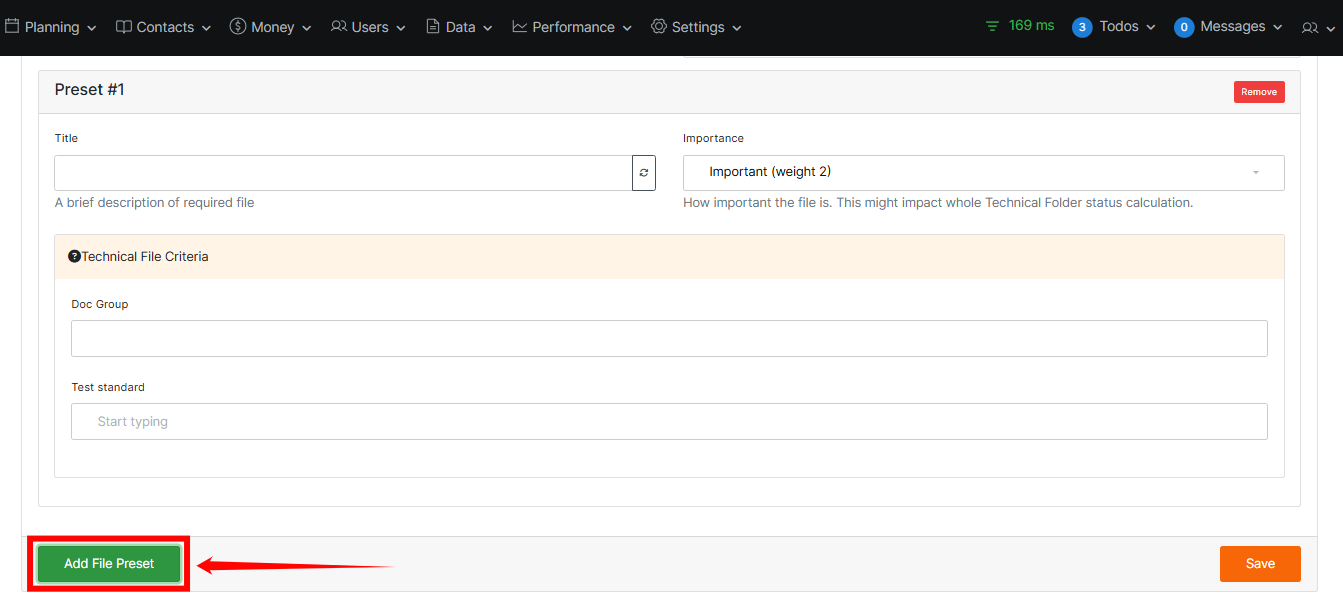Click the green latency signal icon
Image resolution: width=1343 pixels, height=613 pixels.
(x=992, y=27)
